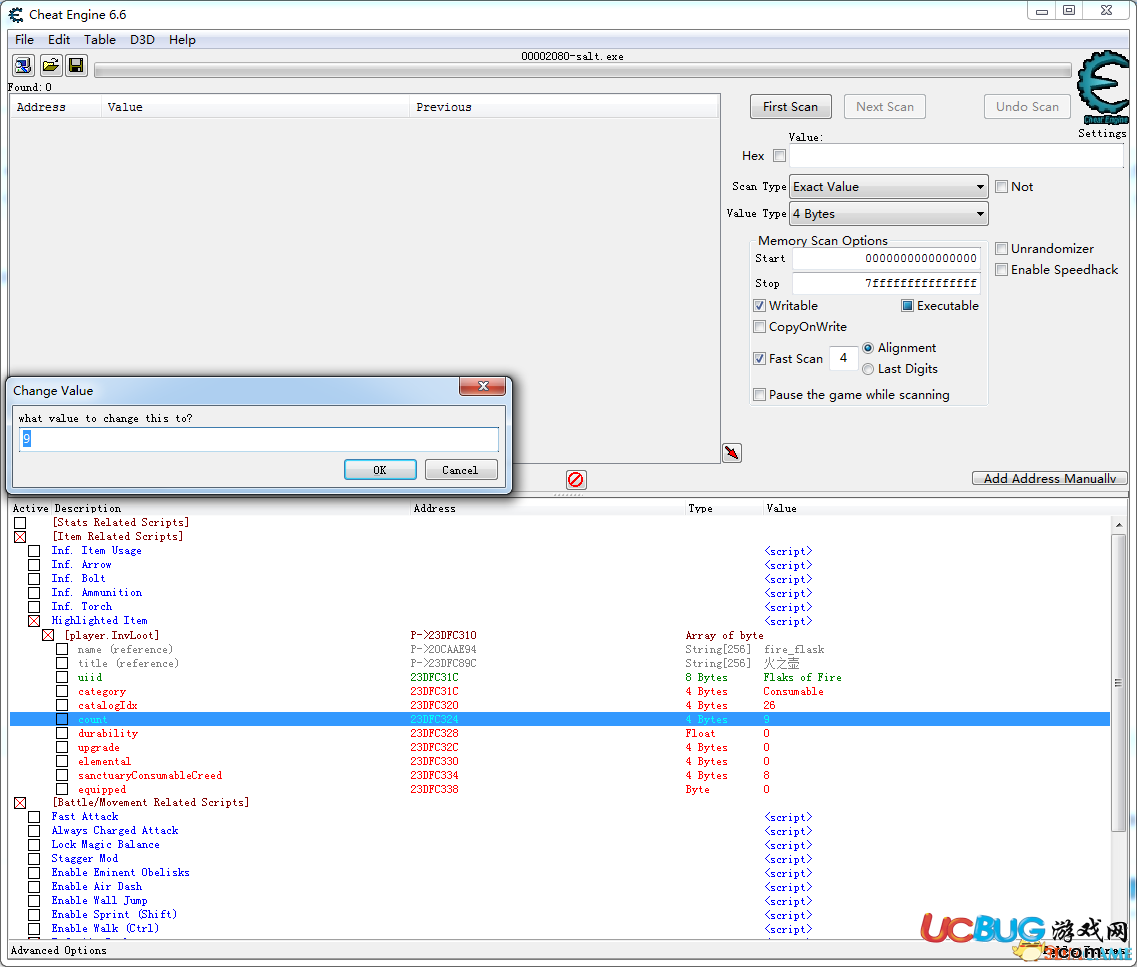Enable the Enable Wall Jump script
The width and height of the screenshot is (1137, 967).
(x=34, y=901)
